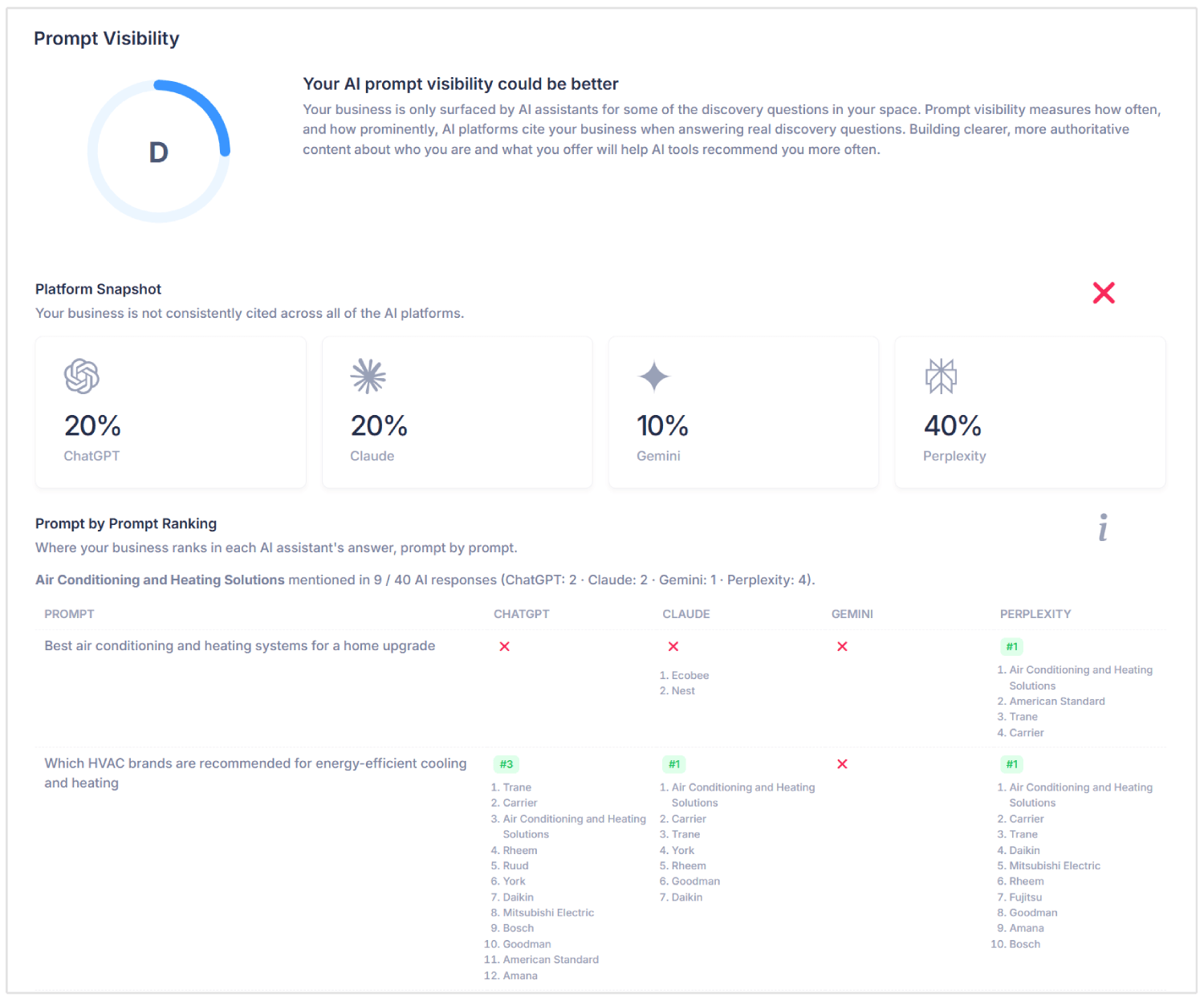Click 'Nest' in Claude's home upgrade list
The width and height of the screenshot is (1204, 1001).
(x=683, y=691)
